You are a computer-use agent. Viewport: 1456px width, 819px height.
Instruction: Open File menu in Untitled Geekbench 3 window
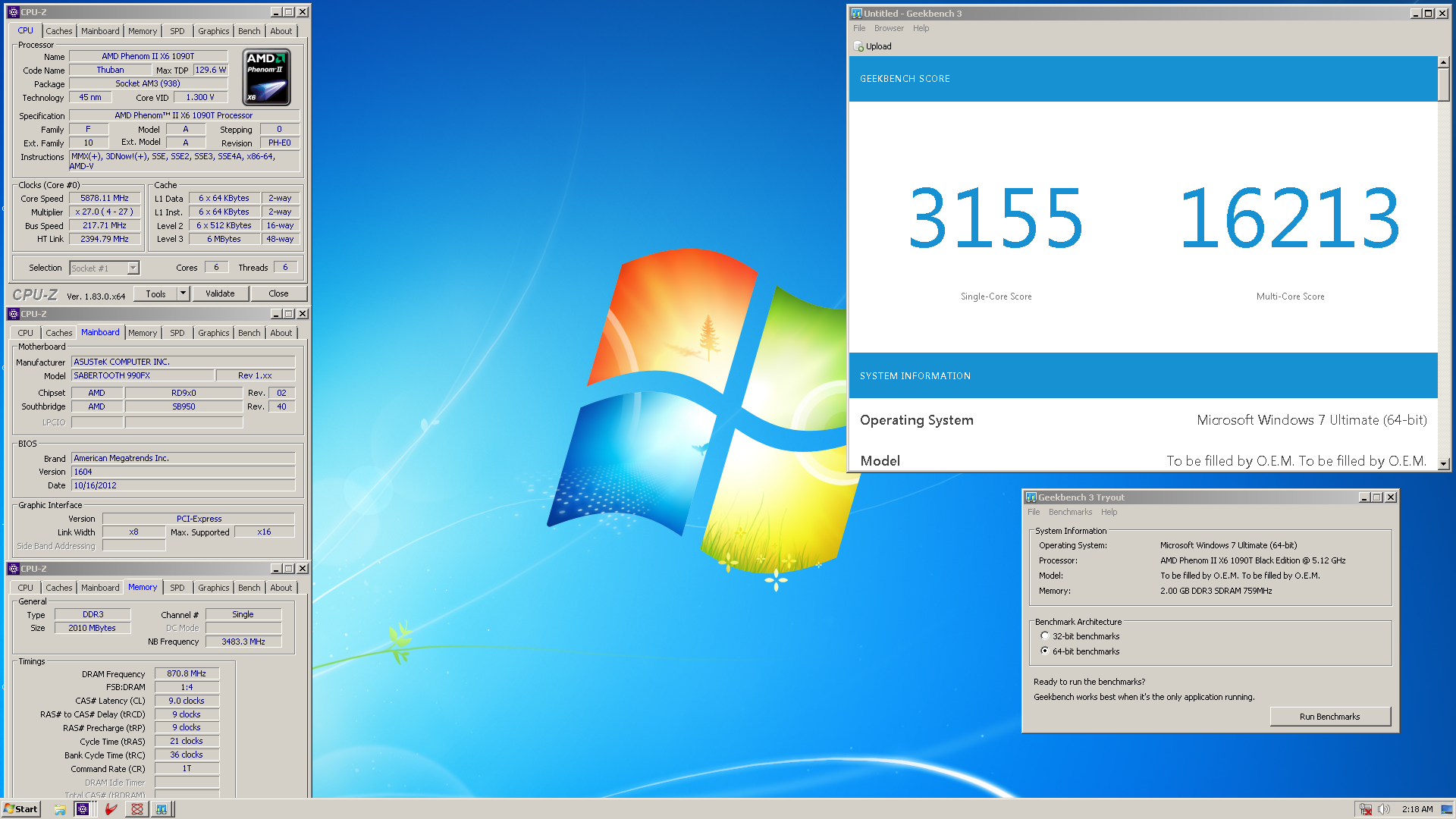click(x=859, y=29)
